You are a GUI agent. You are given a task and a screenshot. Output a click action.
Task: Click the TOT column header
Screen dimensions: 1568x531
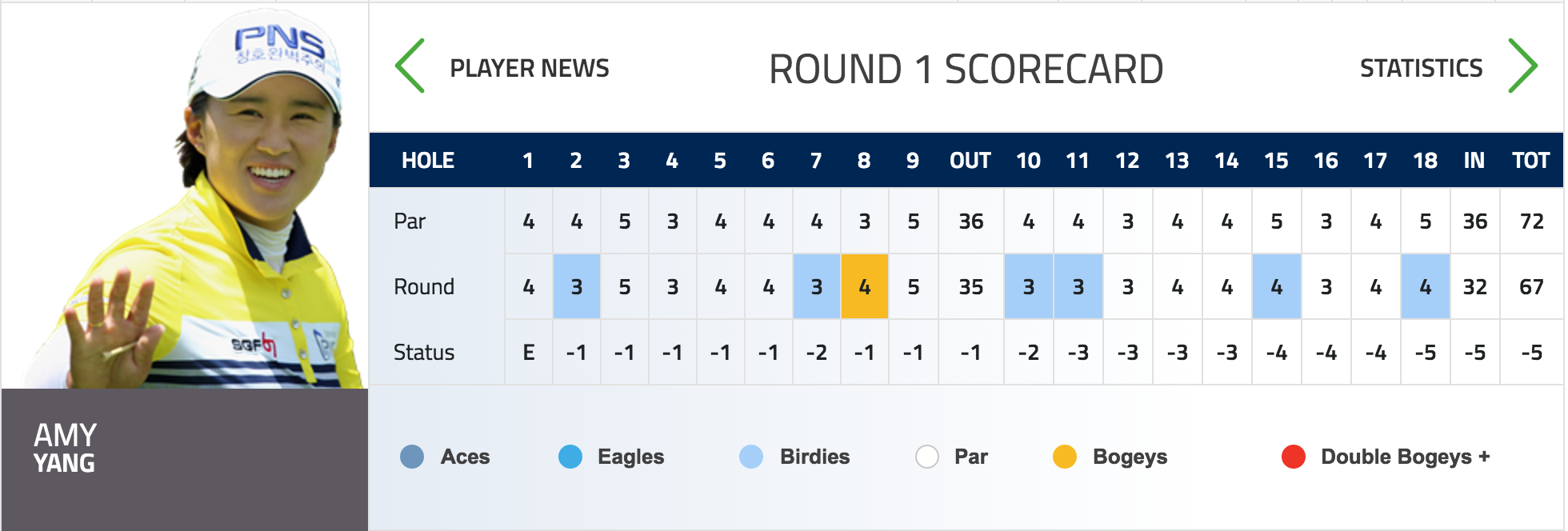point(1531,161)
